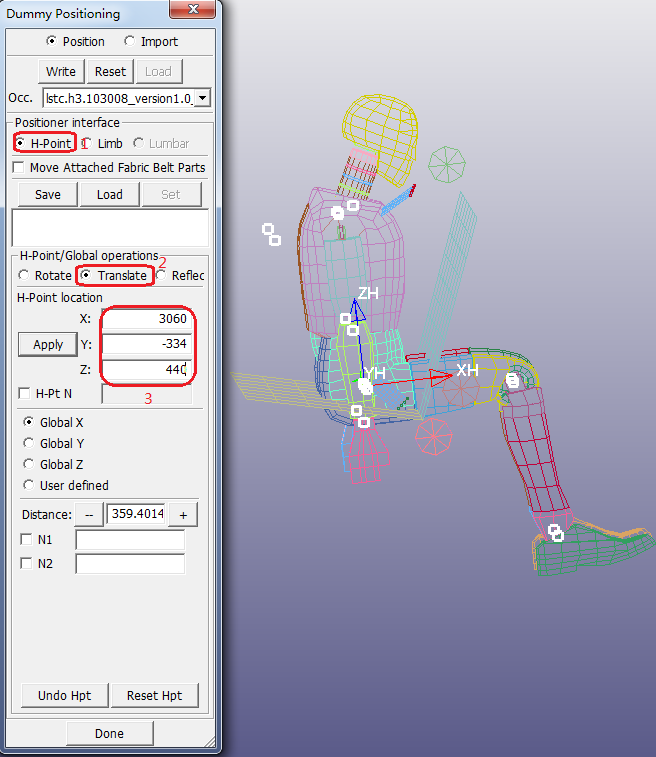This screenshot has width=656, height=757.
Task: Close the Dummy Positioning dialog
Action: pos(193,9)
